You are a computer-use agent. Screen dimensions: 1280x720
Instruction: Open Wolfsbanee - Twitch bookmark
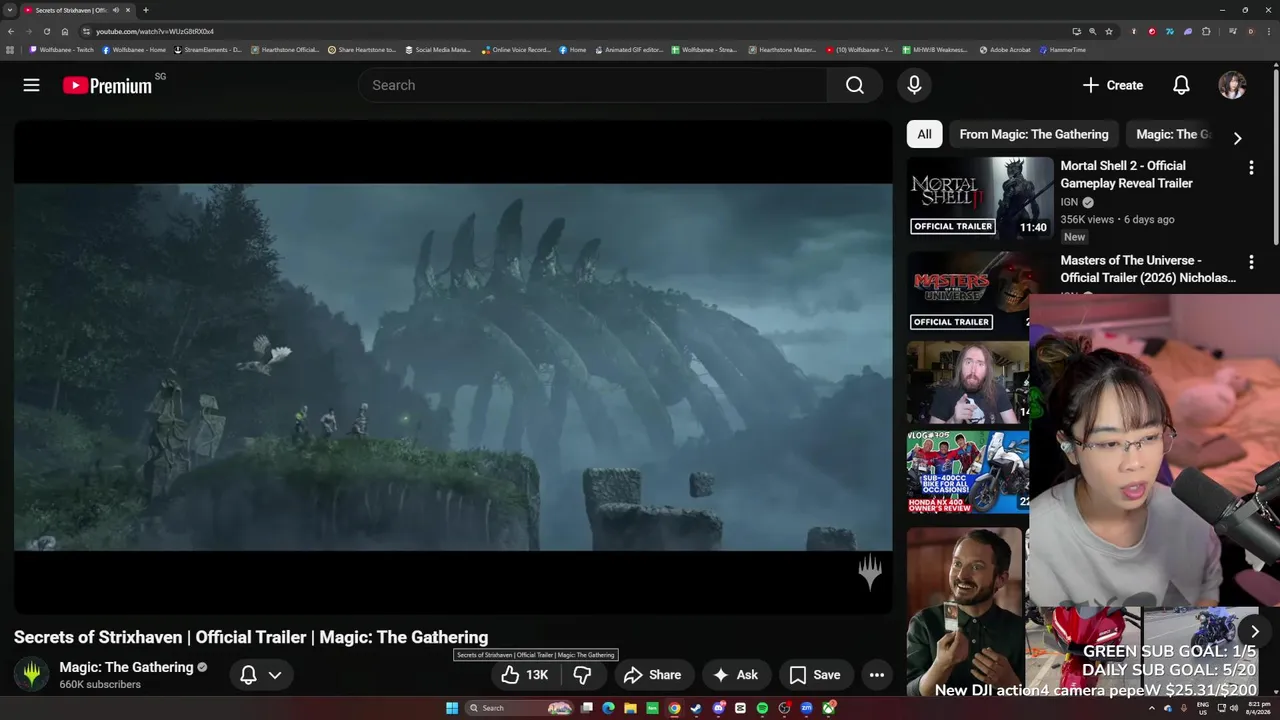pos(62,49)
